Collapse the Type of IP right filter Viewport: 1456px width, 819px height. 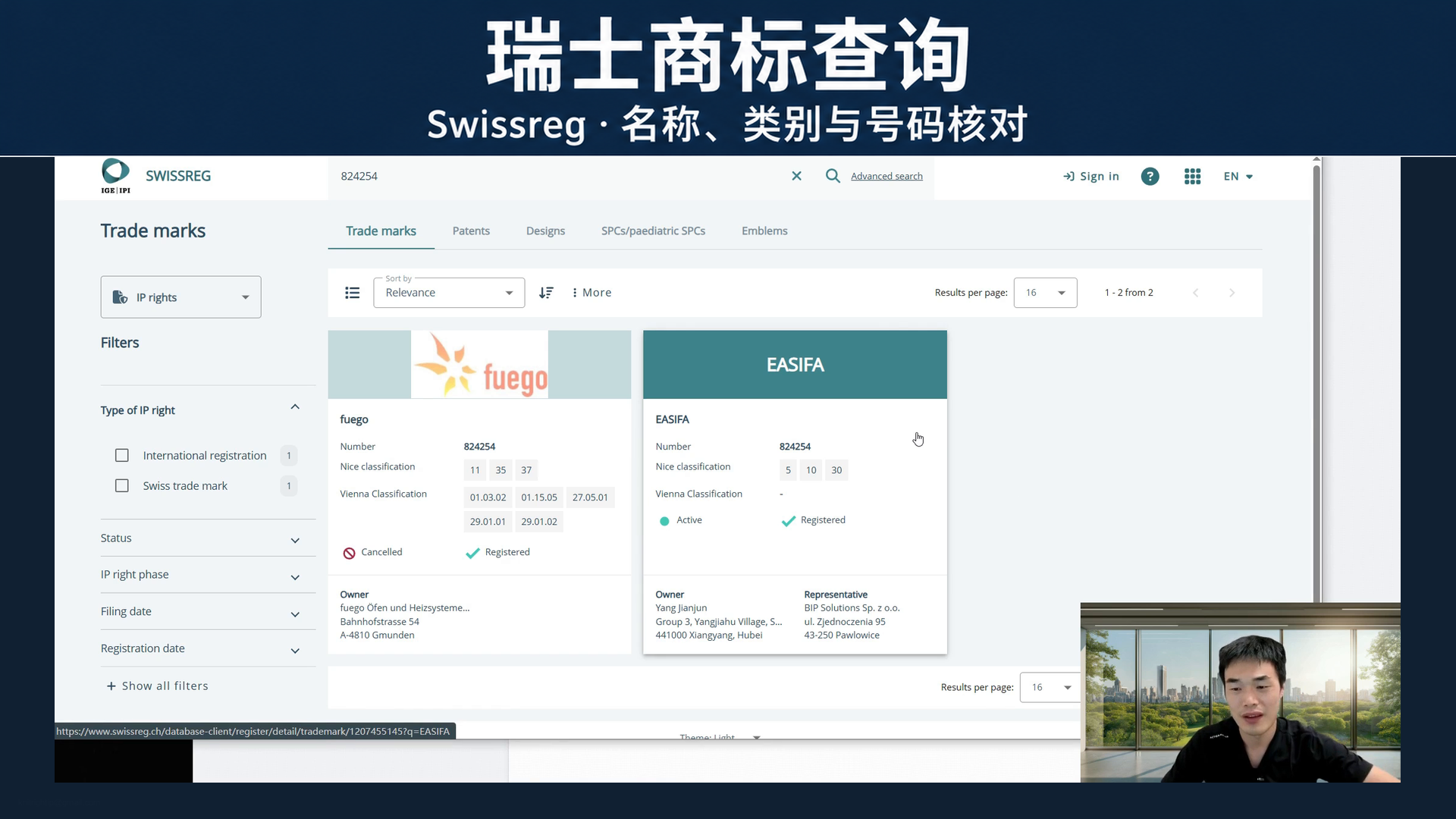coord(295,407)
